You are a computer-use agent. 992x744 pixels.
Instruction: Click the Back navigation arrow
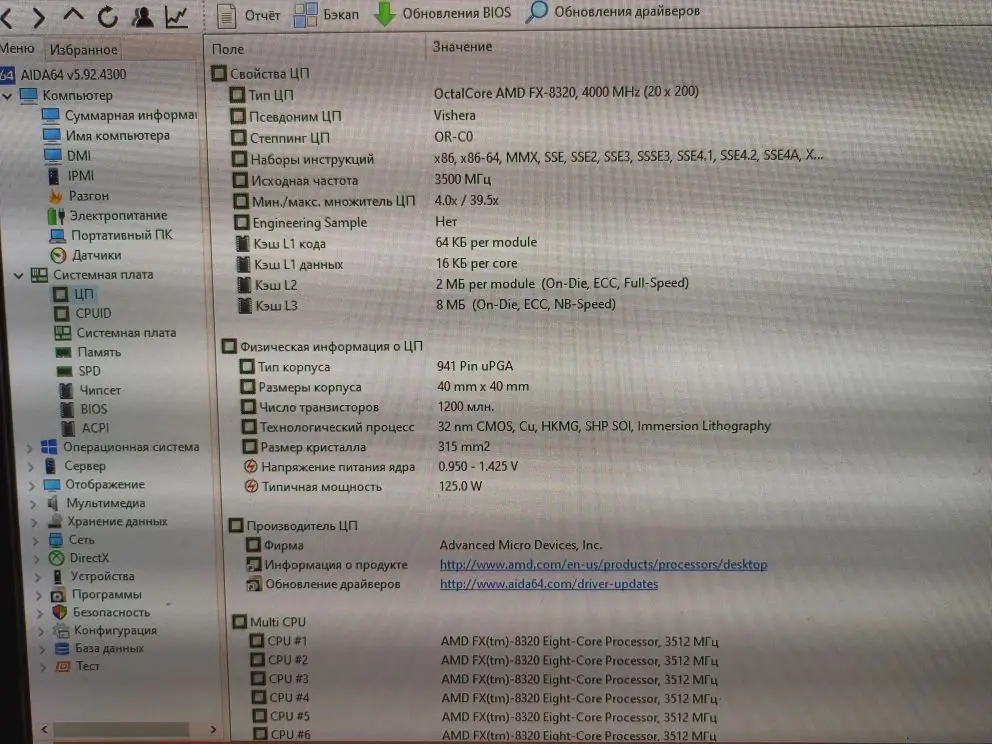click(x=6, y=17)
